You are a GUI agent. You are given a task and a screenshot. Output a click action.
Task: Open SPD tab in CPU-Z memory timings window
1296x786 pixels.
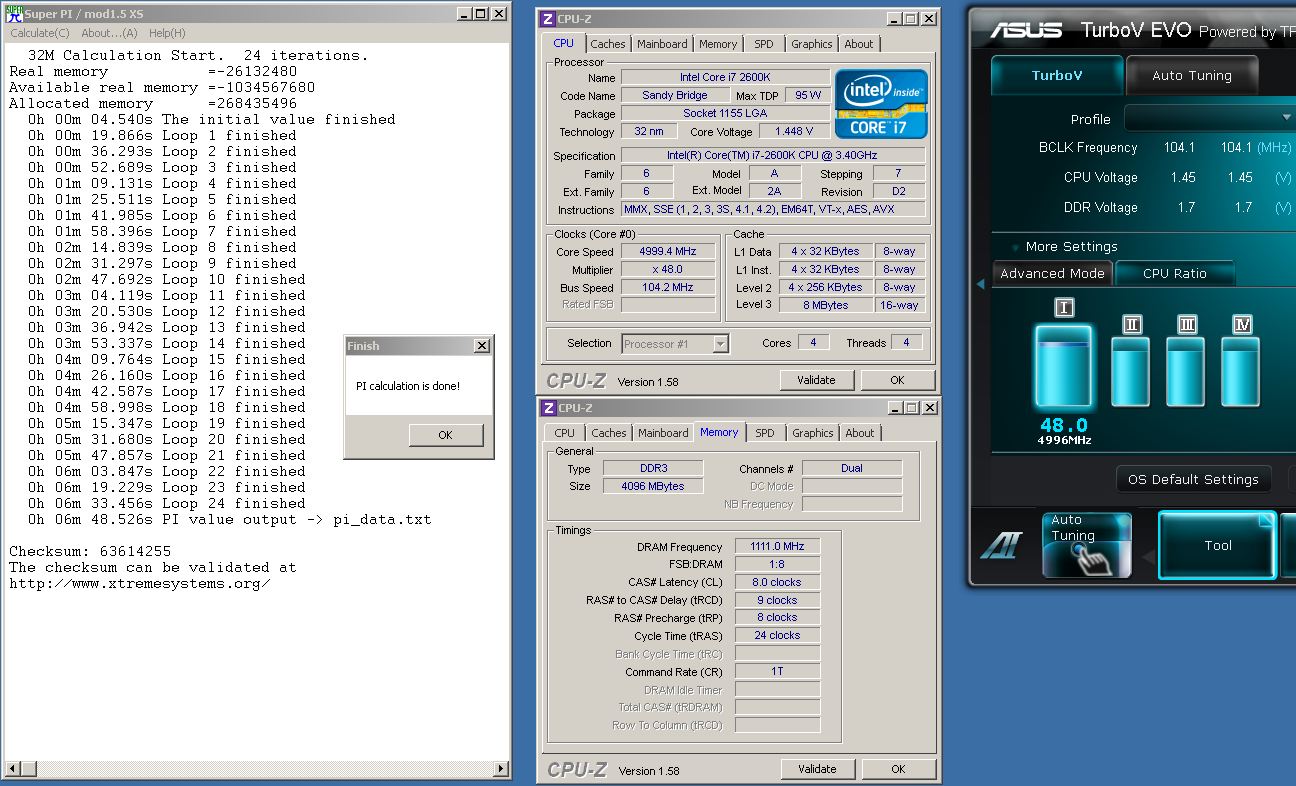tap(765, 433)
